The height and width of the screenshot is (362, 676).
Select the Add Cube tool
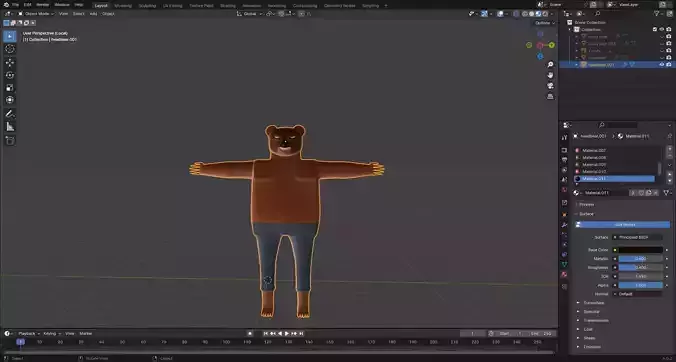9,140
